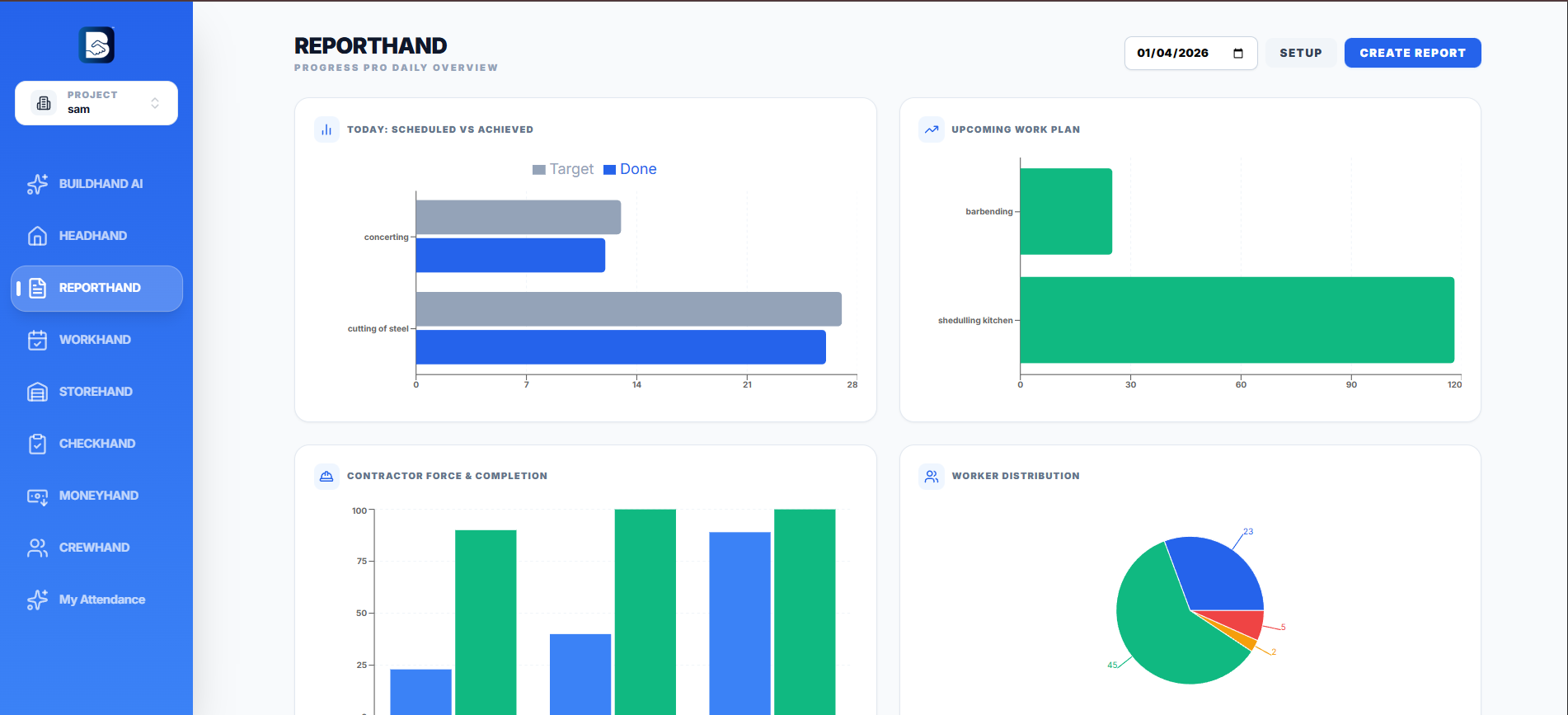Viewport: 1568px width, 715px height.
Task: Click the My Attendance sparkle icon
Action: pyautogui.click(x=37, y=600)
